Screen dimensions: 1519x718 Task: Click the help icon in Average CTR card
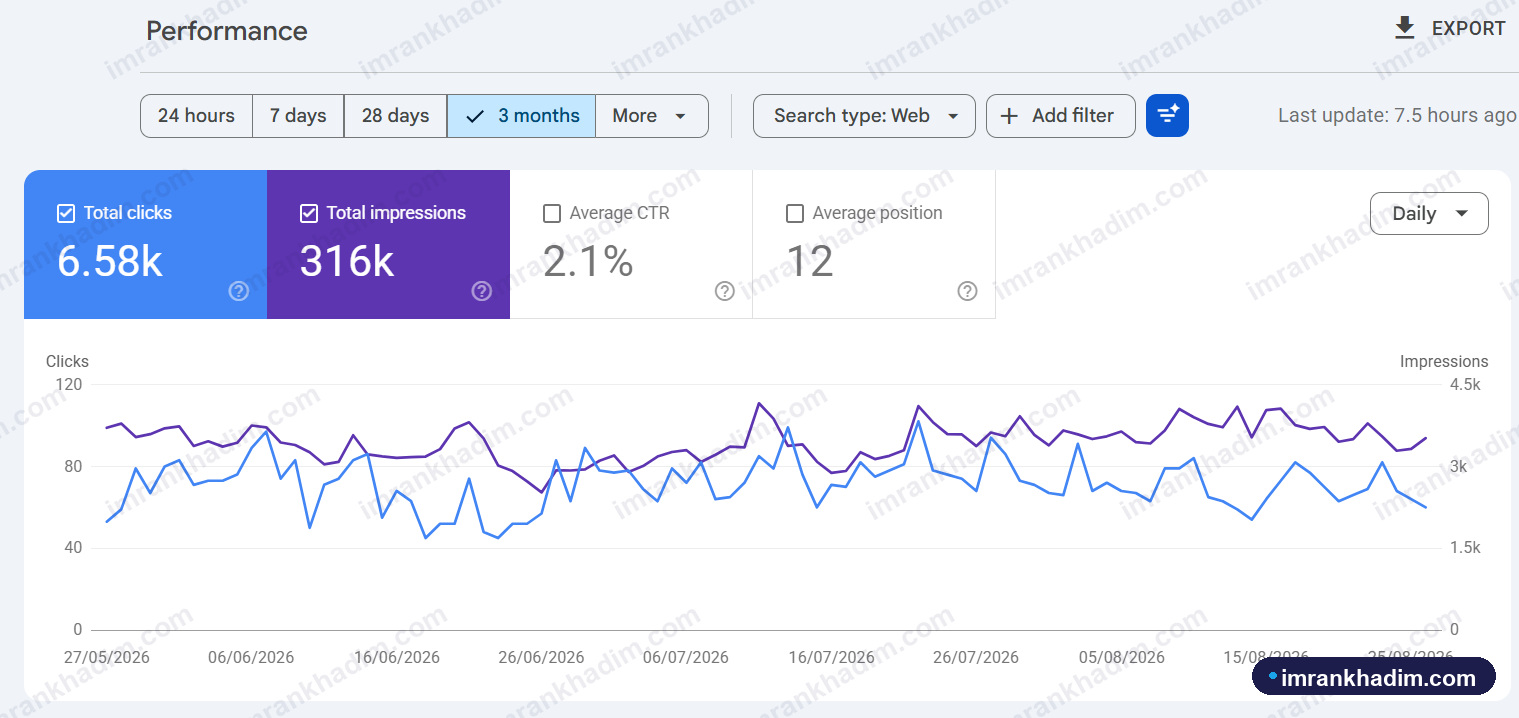point(725,291)
